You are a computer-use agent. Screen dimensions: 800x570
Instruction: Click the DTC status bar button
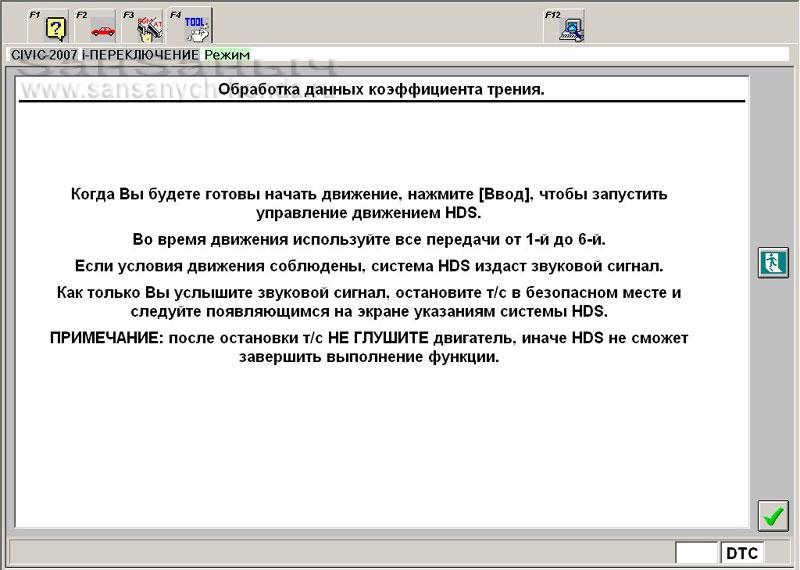[x=742, y=553]
